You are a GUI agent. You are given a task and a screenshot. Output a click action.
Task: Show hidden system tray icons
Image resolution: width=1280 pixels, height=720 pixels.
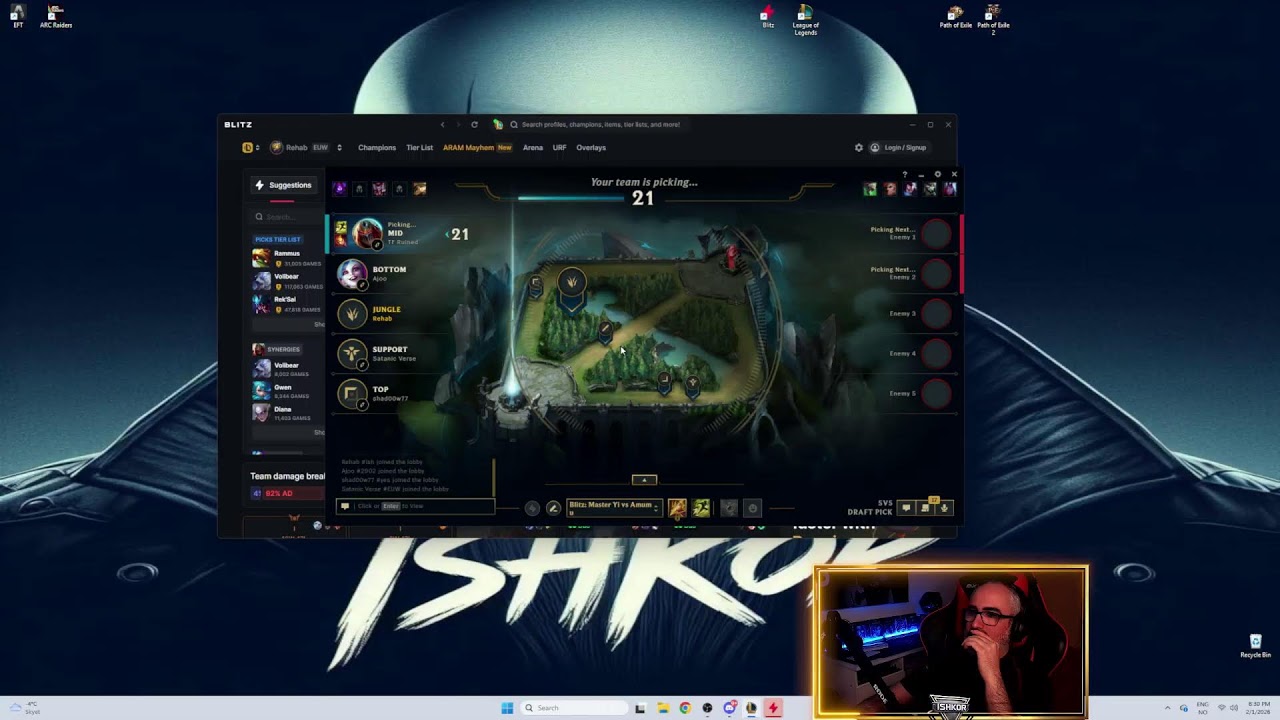[1167, 708]
